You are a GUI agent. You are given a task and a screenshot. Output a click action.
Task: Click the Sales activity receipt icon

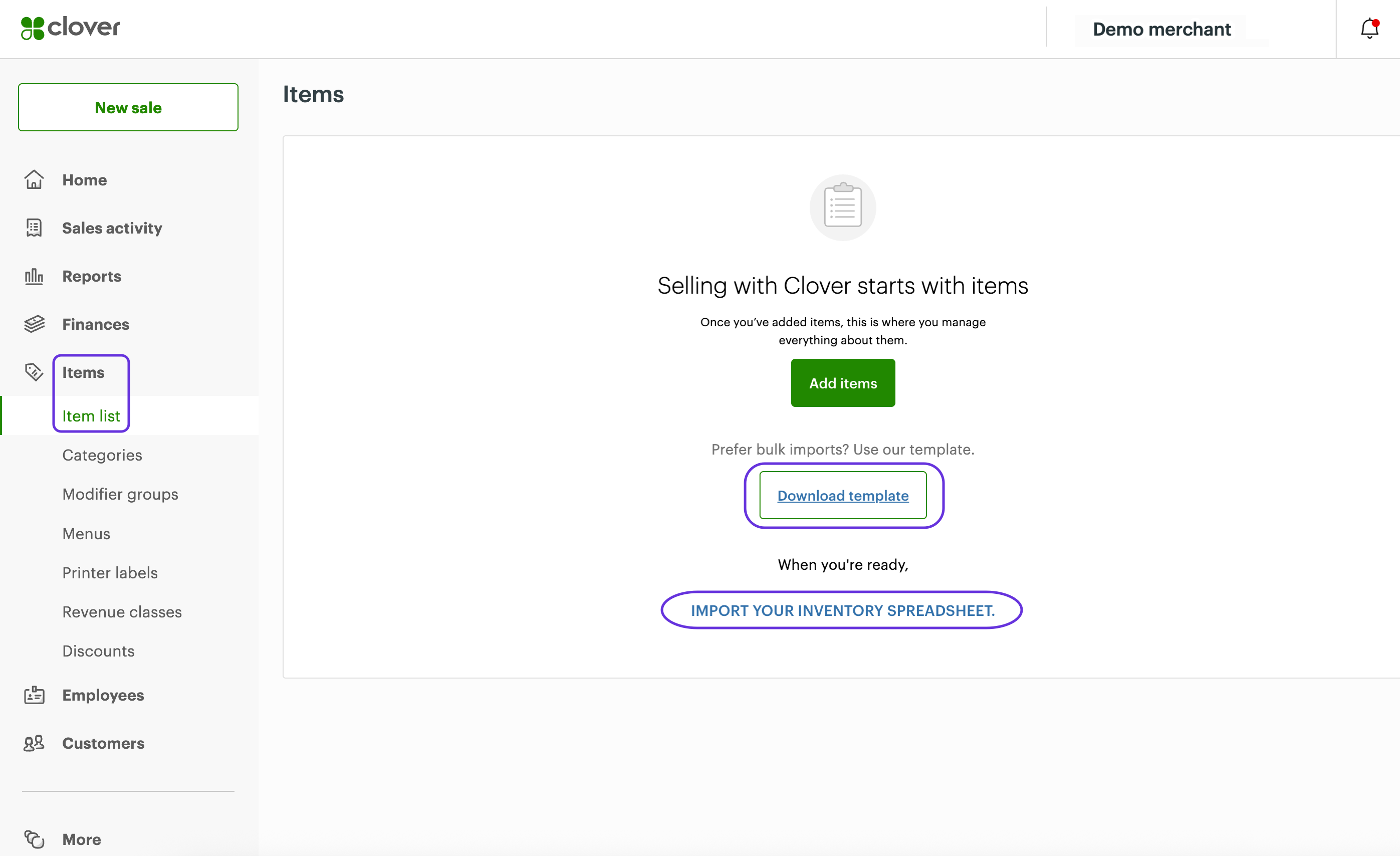[x=34, y=229]
